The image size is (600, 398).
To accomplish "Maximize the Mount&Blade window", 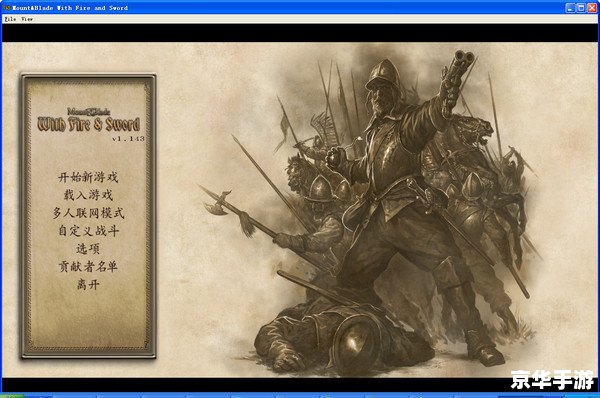I will tap(580, 8).
